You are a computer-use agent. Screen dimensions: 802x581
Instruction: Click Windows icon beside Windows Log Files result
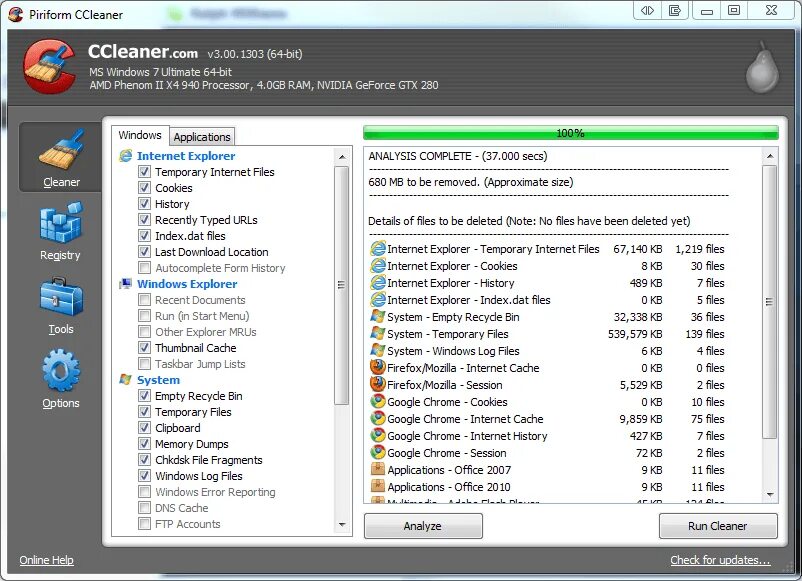click(x=377, y=351)
